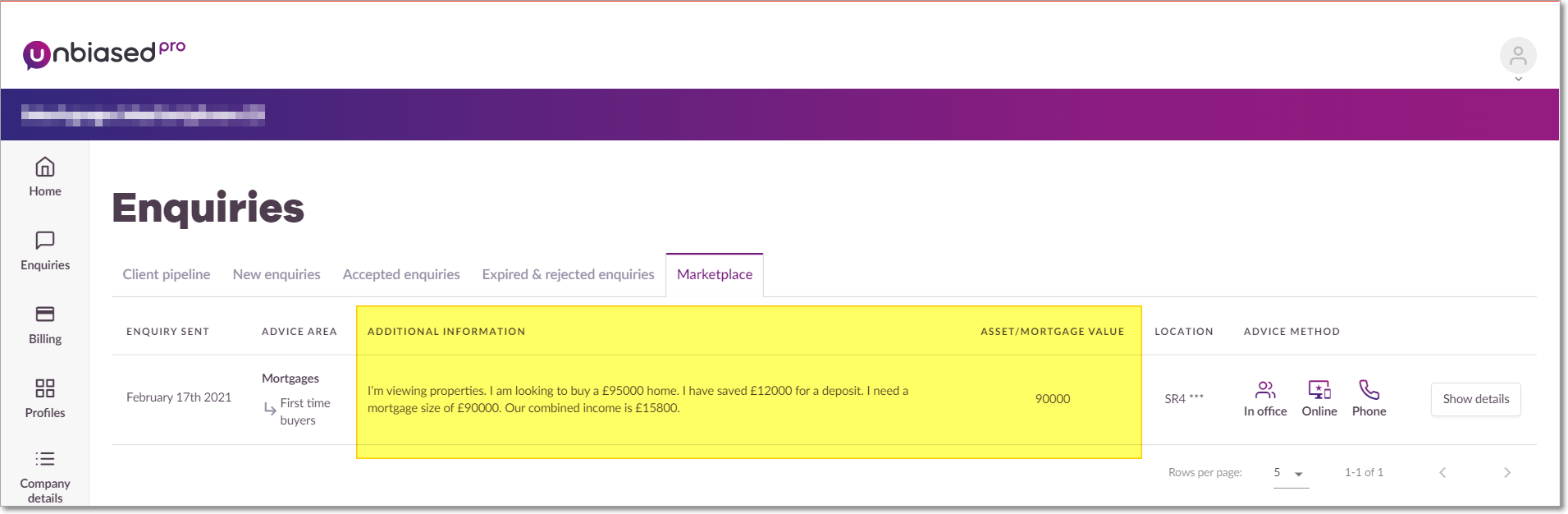Switch to the New enquiries tab
Screen dimensions: 1568x514
(277, 274)
